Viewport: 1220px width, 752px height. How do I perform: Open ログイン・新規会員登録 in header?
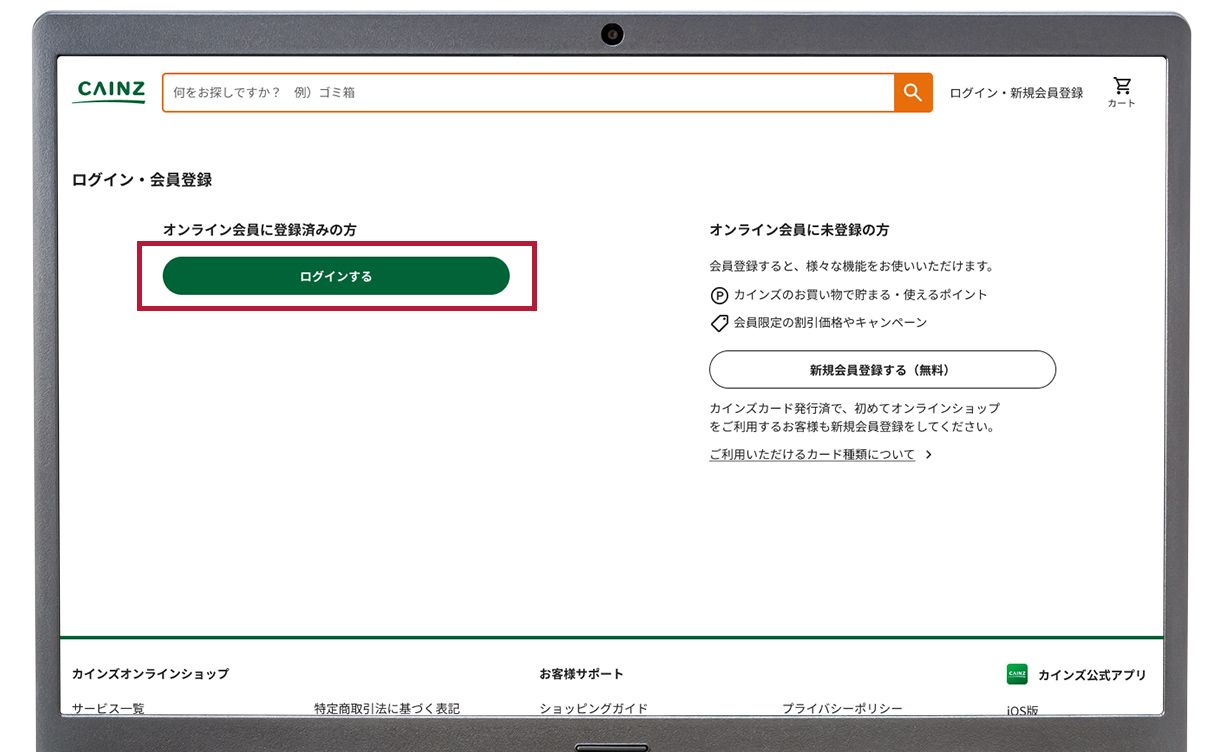[x=1016, y=93]
